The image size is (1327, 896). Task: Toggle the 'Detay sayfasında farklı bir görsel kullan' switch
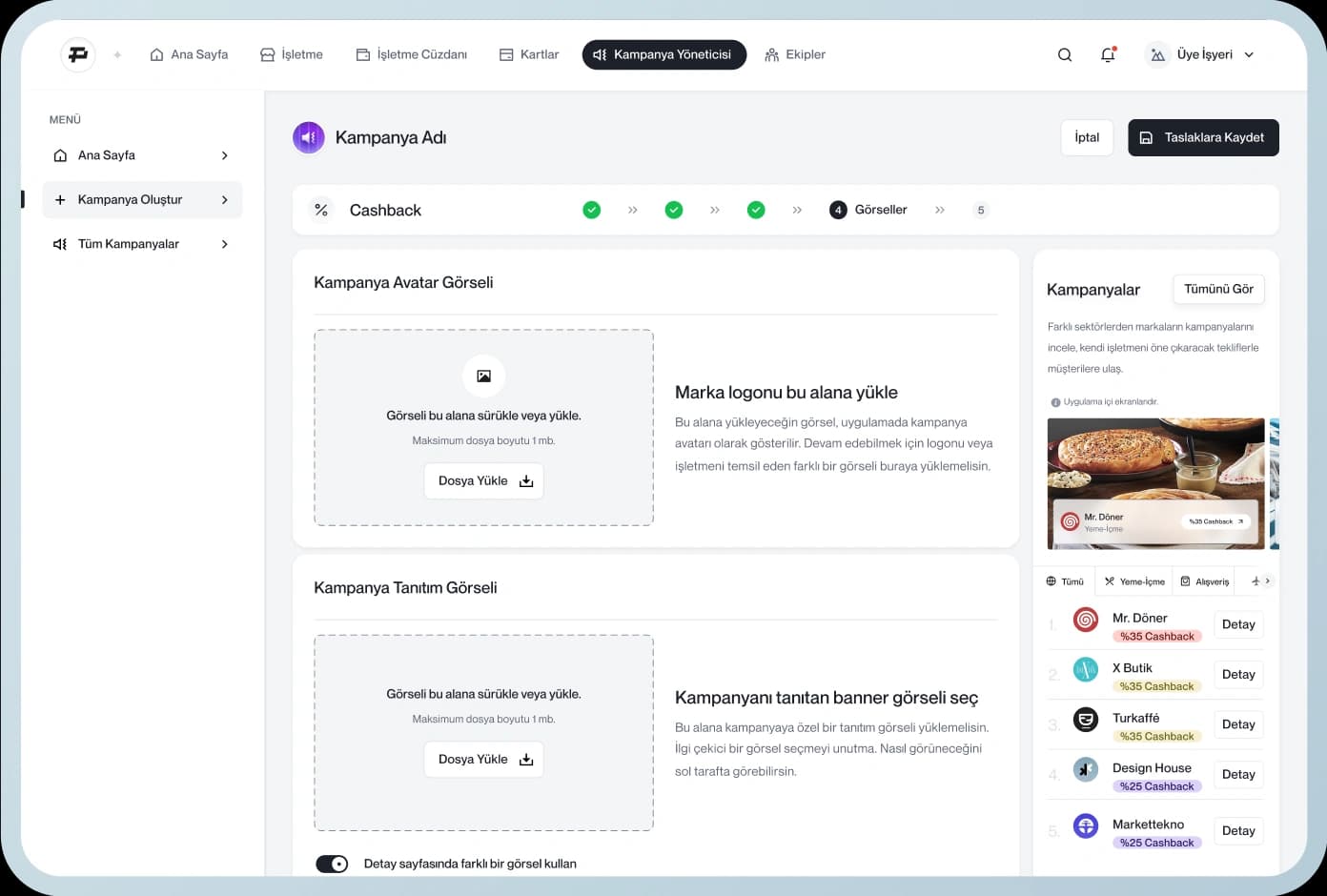pos(332,864)
